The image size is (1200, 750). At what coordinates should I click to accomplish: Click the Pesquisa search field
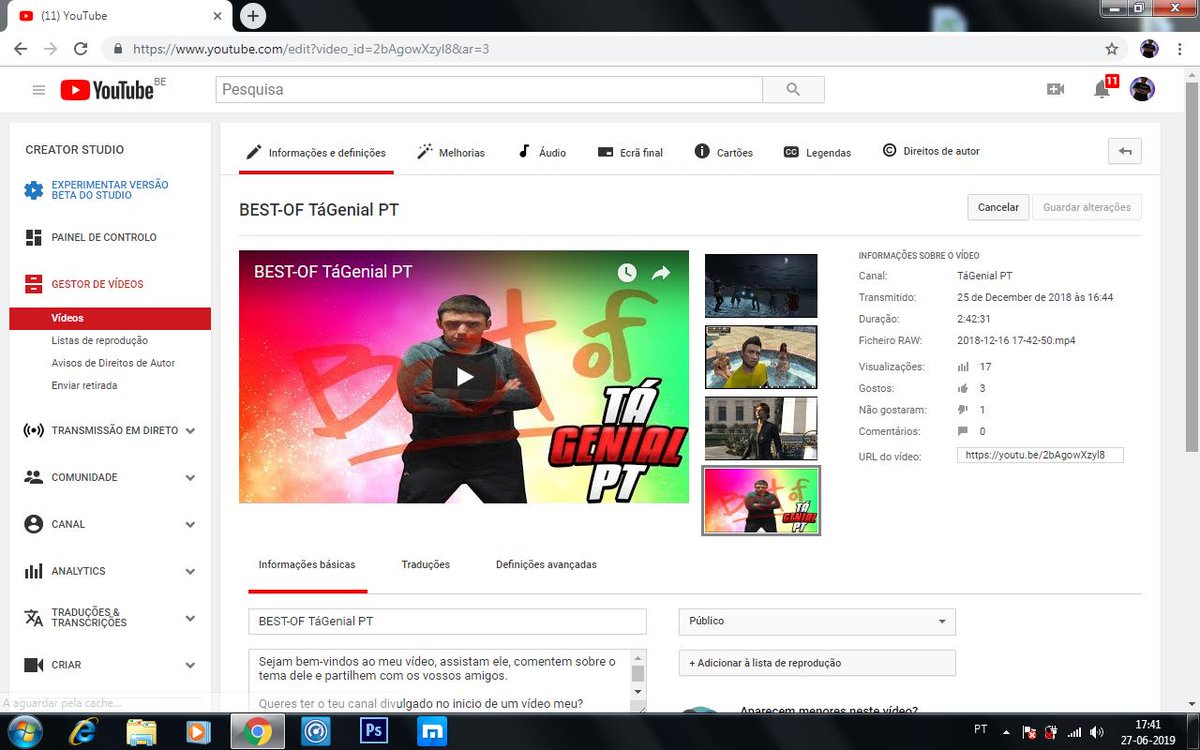489,89
